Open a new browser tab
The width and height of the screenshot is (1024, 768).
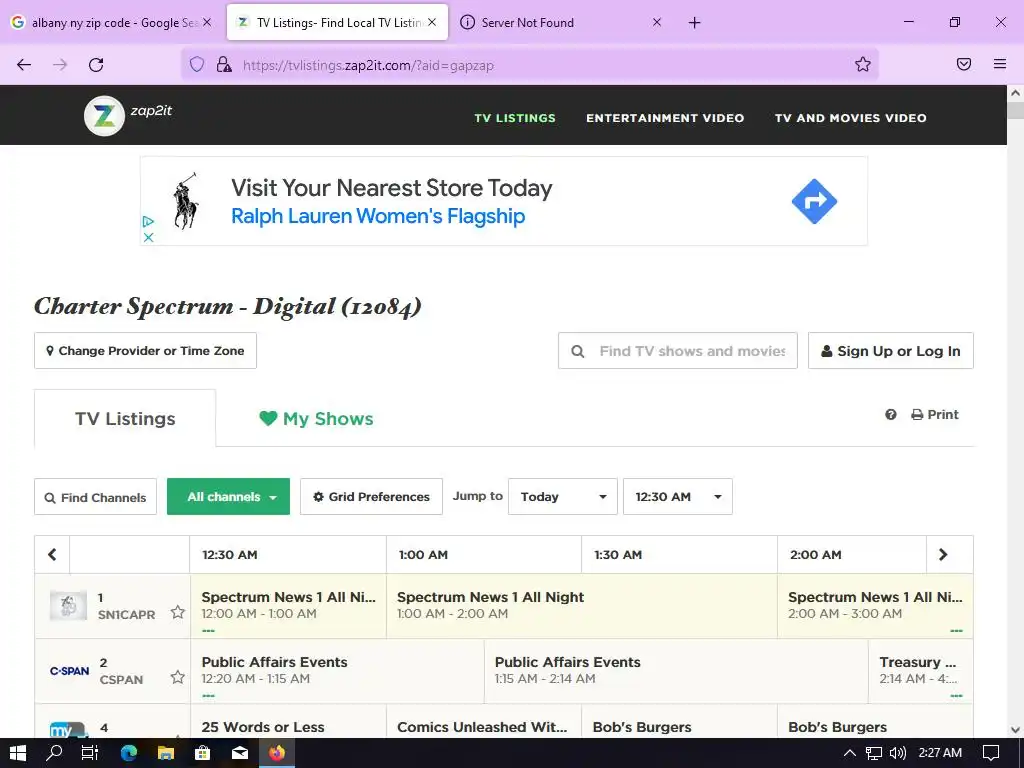tap(694, 23)
